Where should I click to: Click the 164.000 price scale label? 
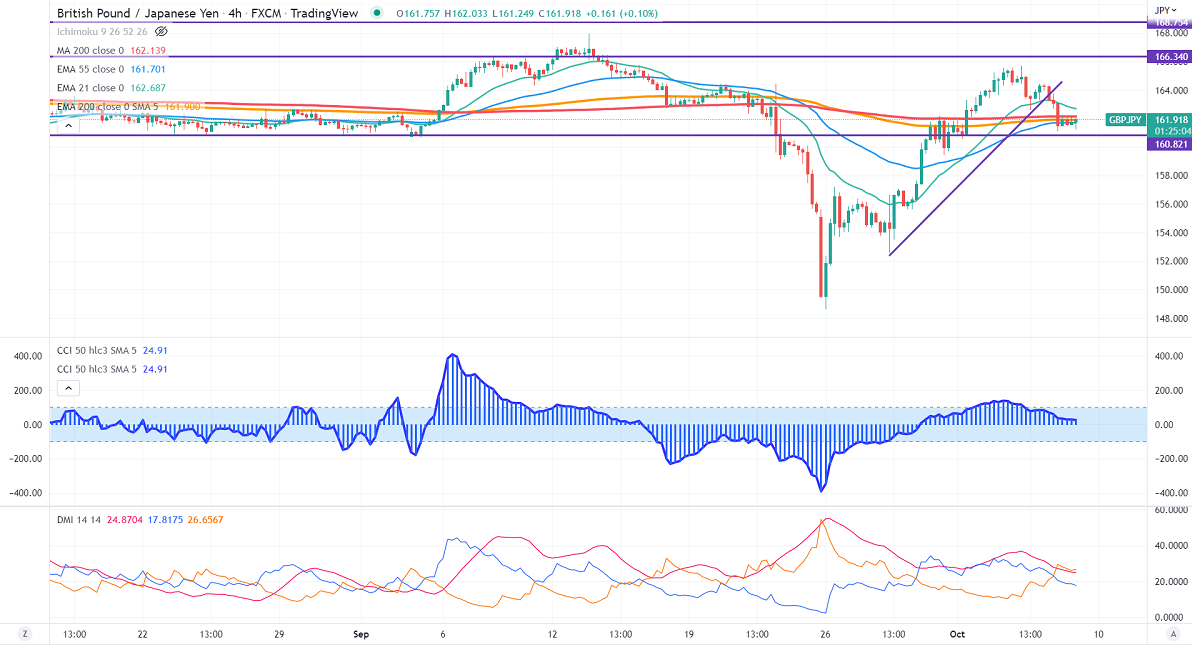click(x=1171, y=90)
